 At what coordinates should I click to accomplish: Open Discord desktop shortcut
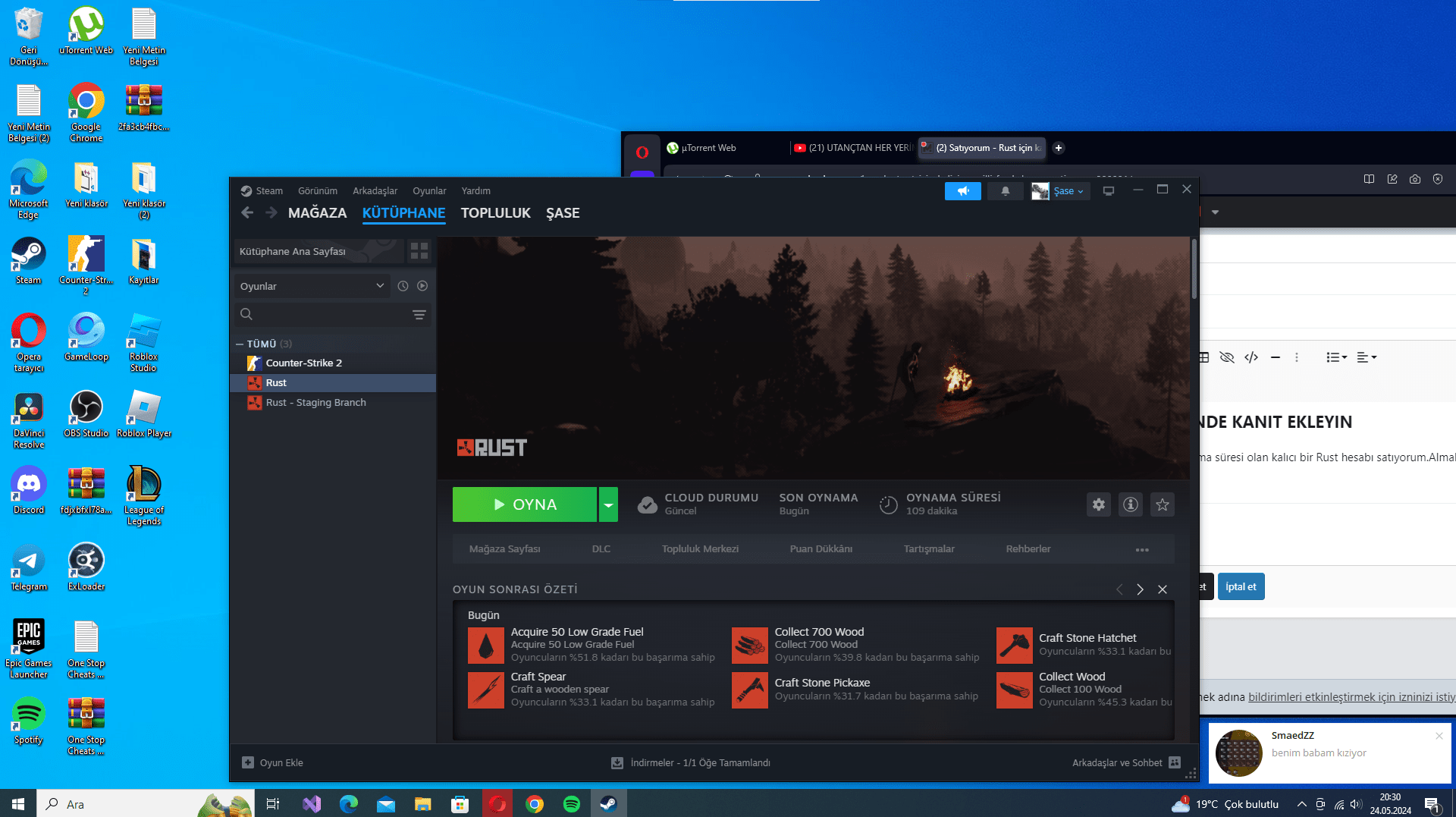(x=29, y=490)
